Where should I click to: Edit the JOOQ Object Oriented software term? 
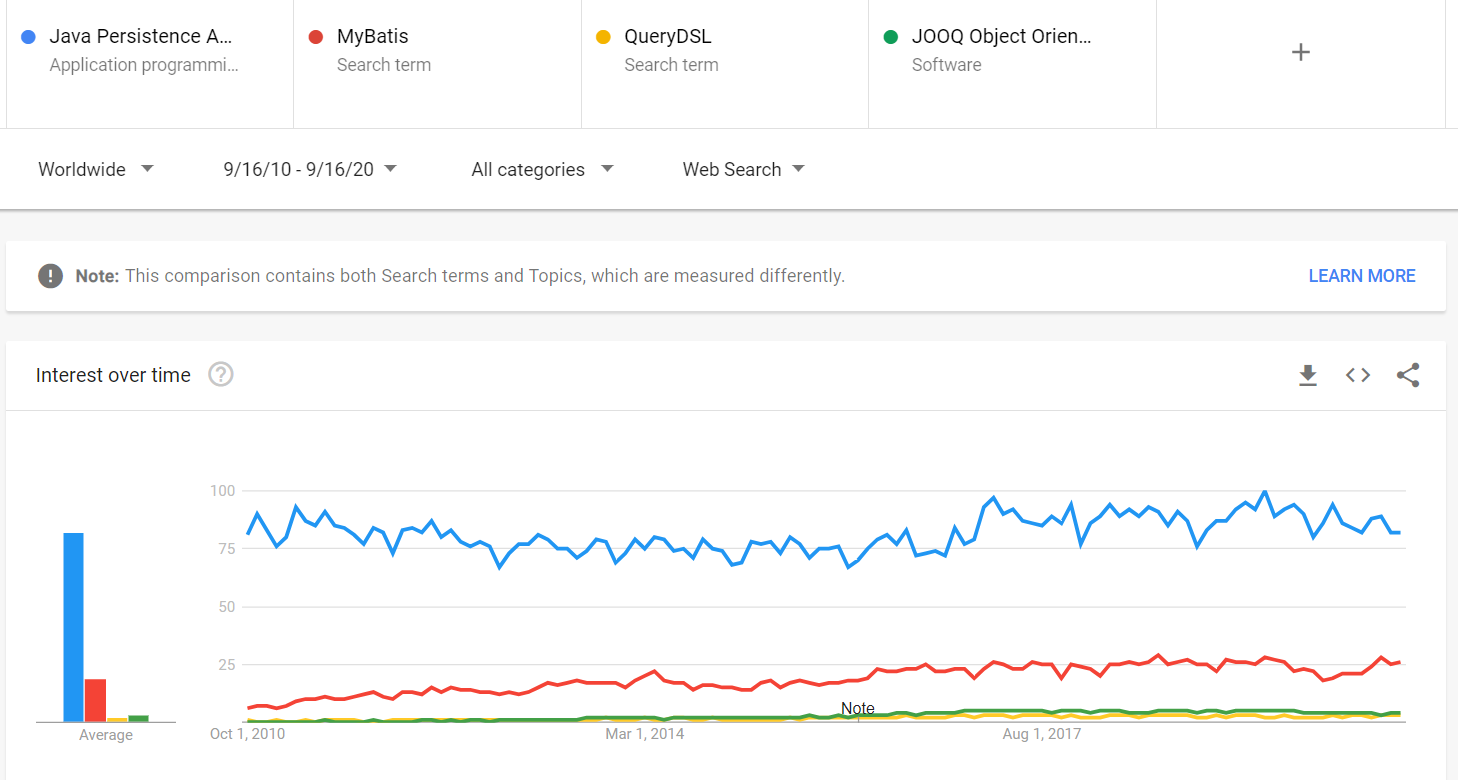(x=1012, y=51)
